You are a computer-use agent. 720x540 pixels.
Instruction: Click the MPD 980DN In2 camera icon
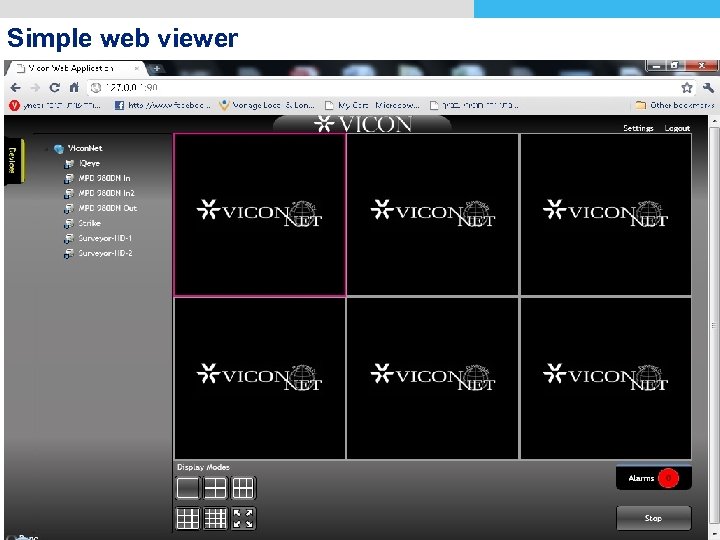[x=69, y=193]
